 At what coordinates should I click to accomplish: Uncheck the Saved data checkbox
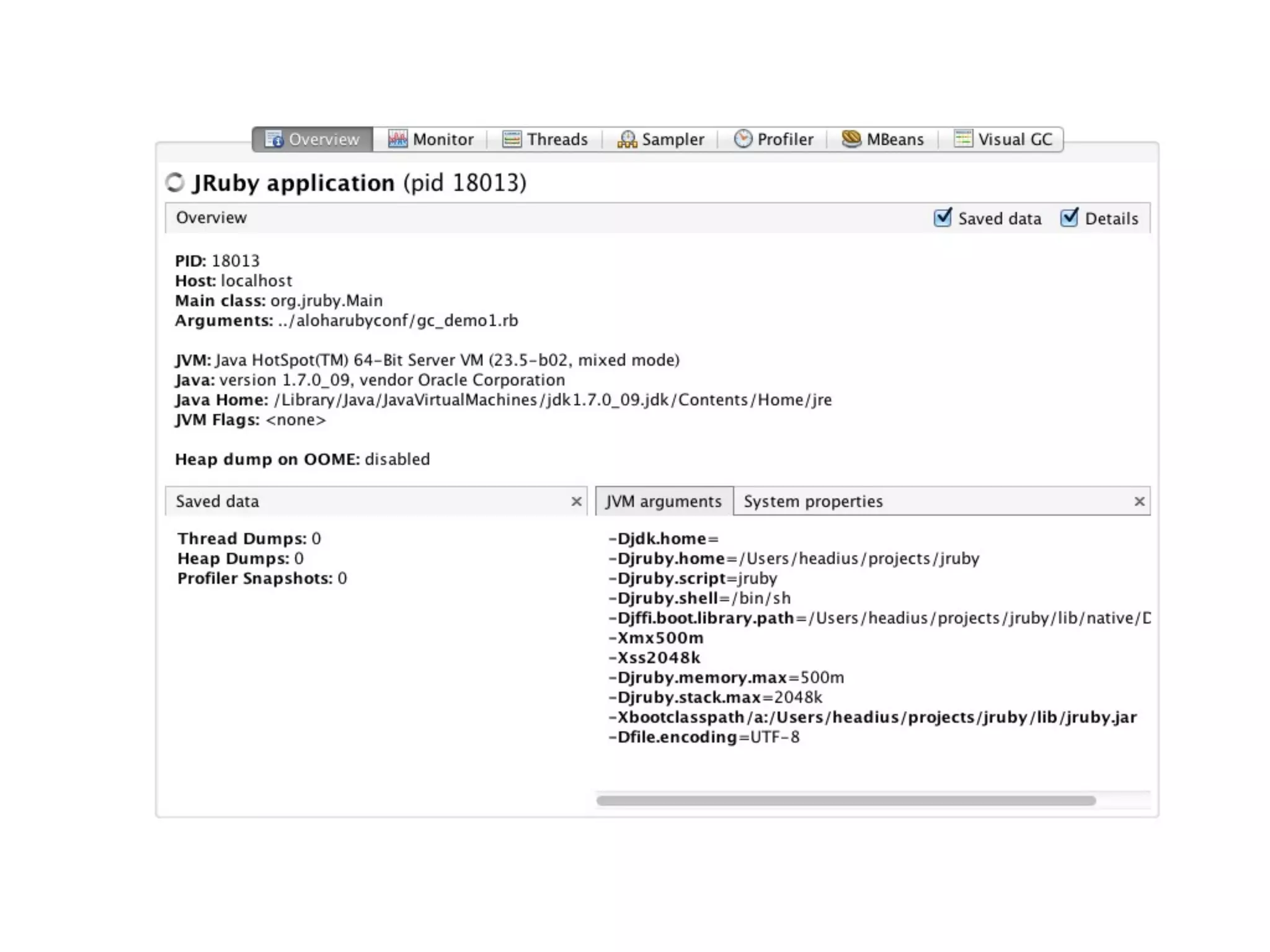[x=943, y=218]
